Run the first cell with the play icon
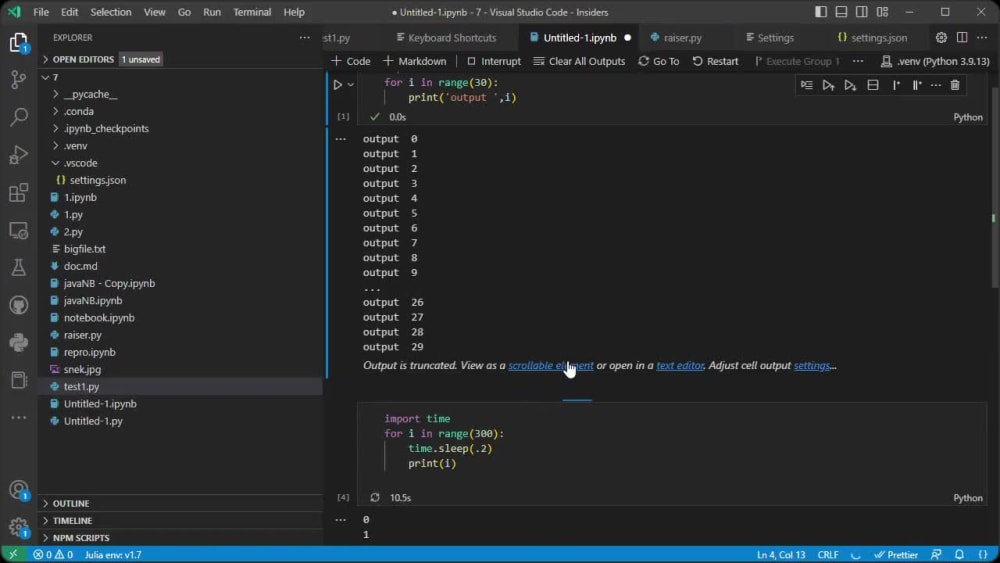This screenshot has height=563, width=1000. coord(338,85)
